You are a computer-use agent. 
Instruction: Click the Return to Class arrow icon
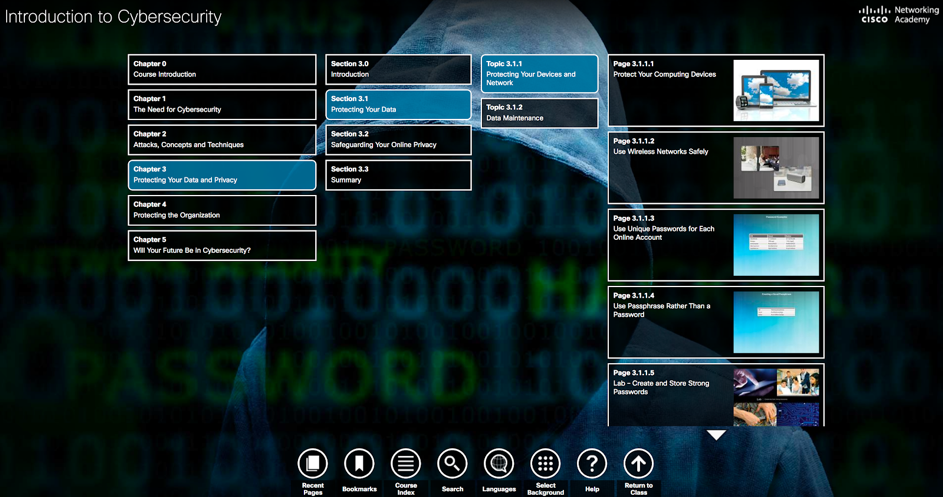coord(638,463)
